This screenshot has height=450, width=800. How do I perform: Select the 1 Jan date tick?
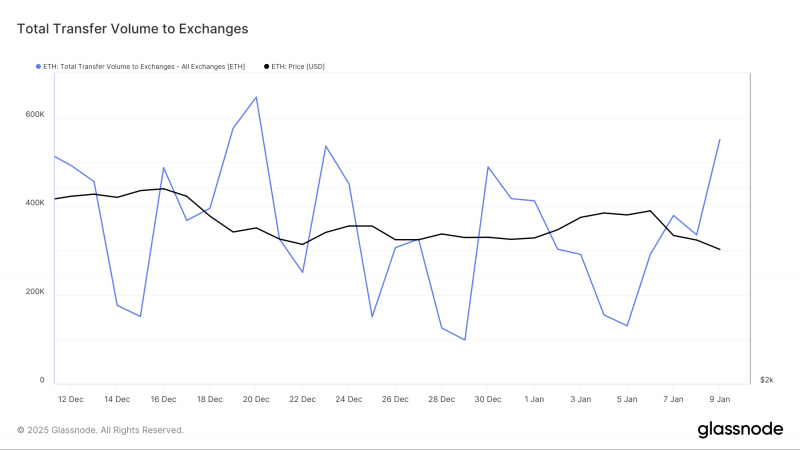click(x=534, y=399)
